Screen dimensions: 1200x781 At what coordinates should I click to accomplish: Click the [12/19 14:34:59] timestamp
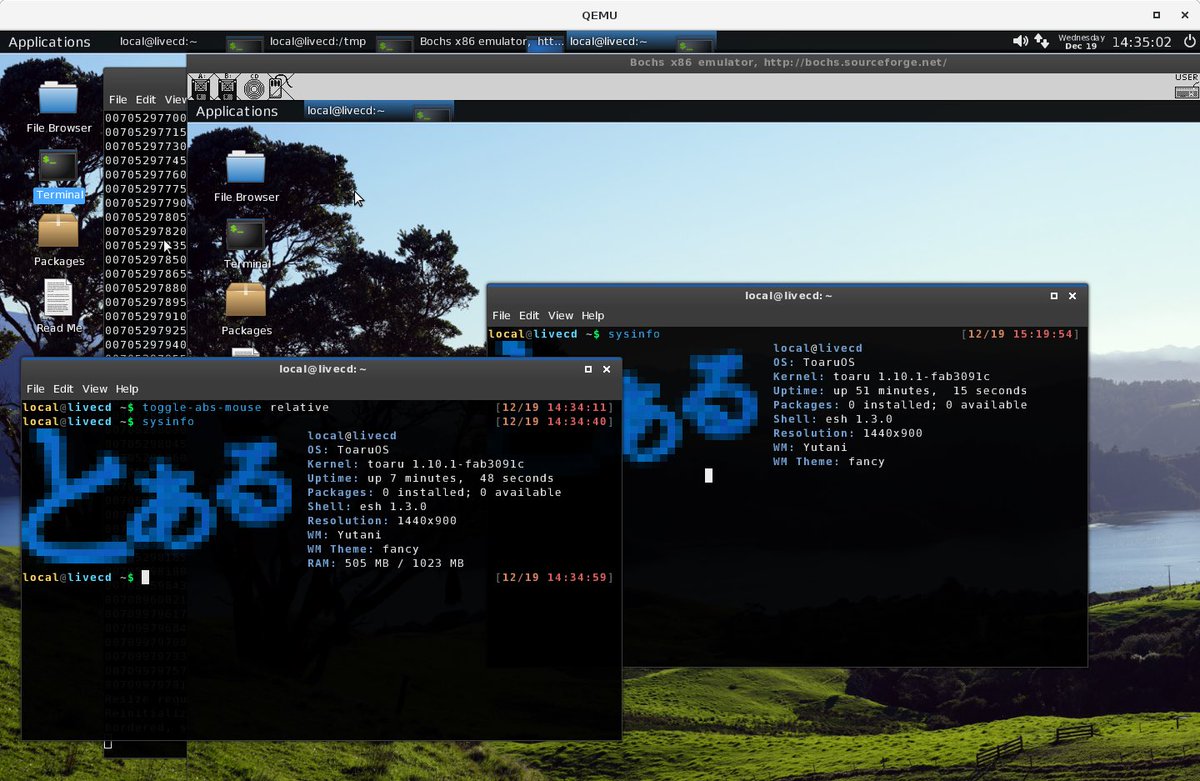point(554,578)
